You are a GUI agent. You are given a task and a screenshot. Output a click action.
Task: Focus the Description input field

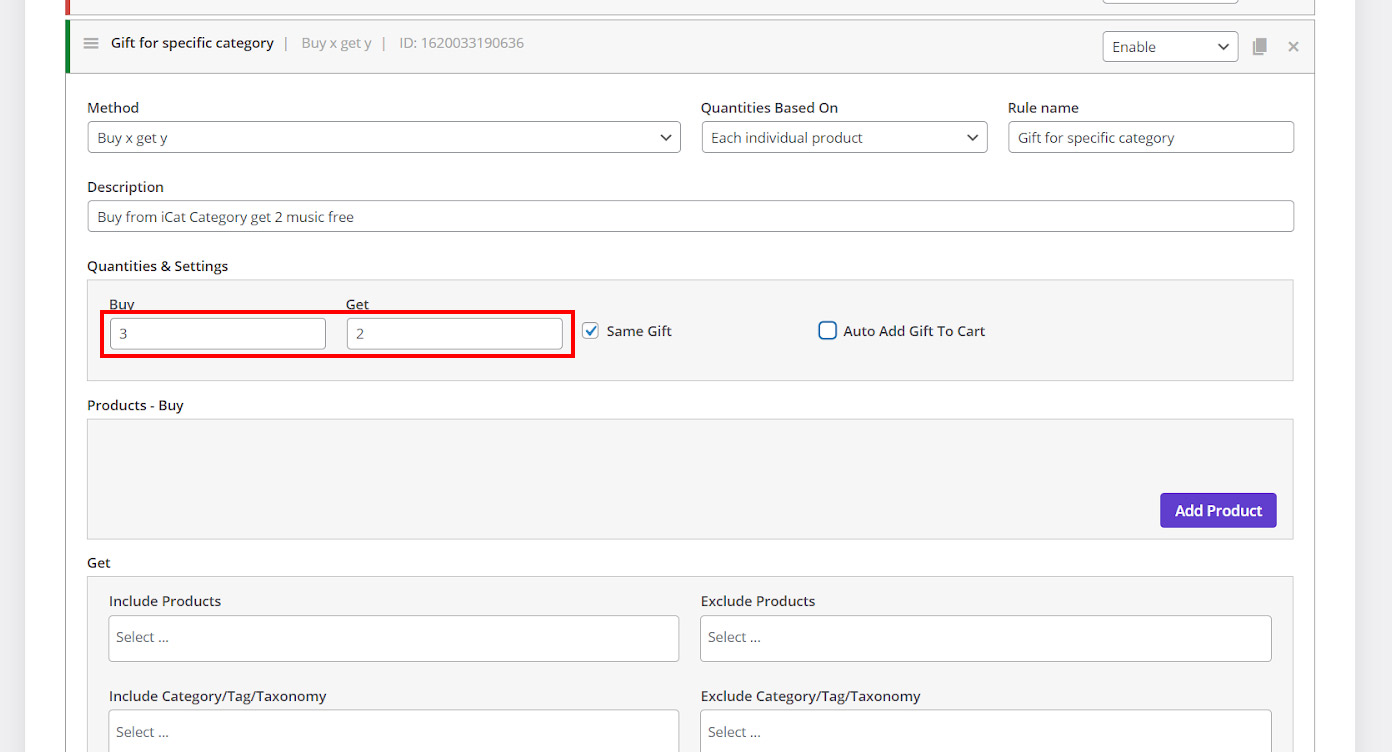click(690, 217)
